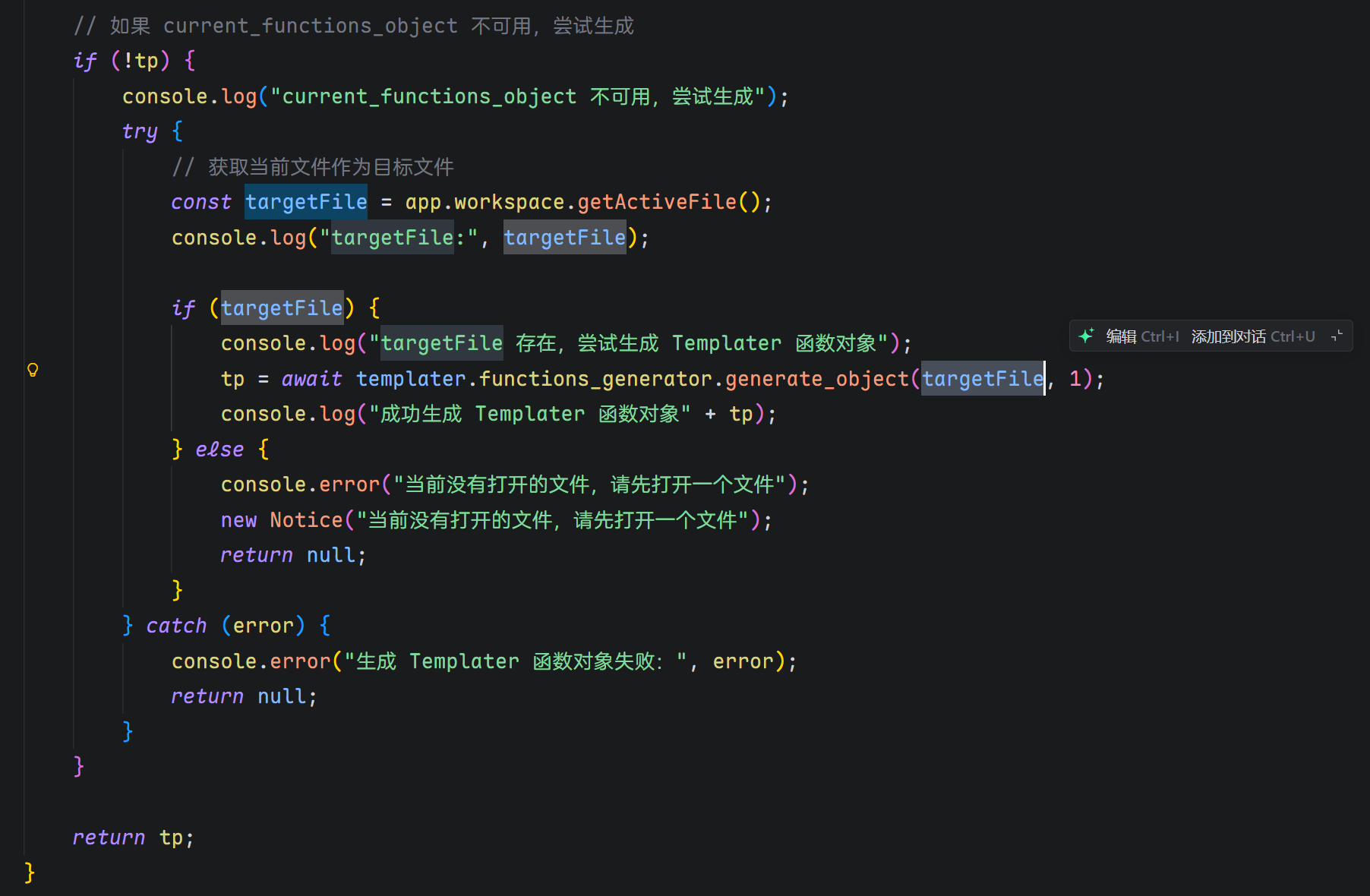Screen dimensions: 1370x896
Task: Click the await keyword
Action: click(311, 379)
